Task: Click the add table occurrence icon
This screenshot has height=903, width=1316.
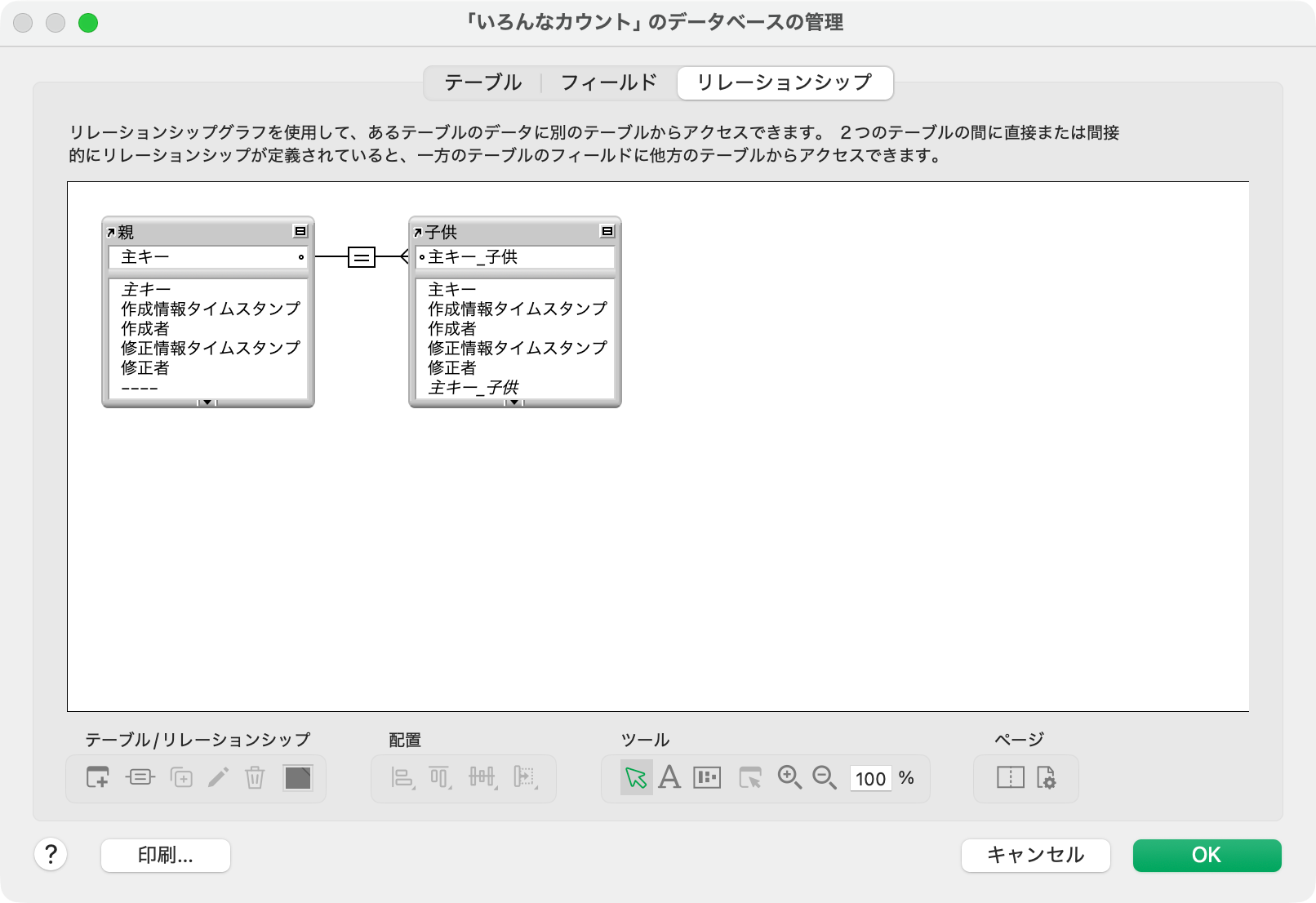Action: tap(97, 777)
